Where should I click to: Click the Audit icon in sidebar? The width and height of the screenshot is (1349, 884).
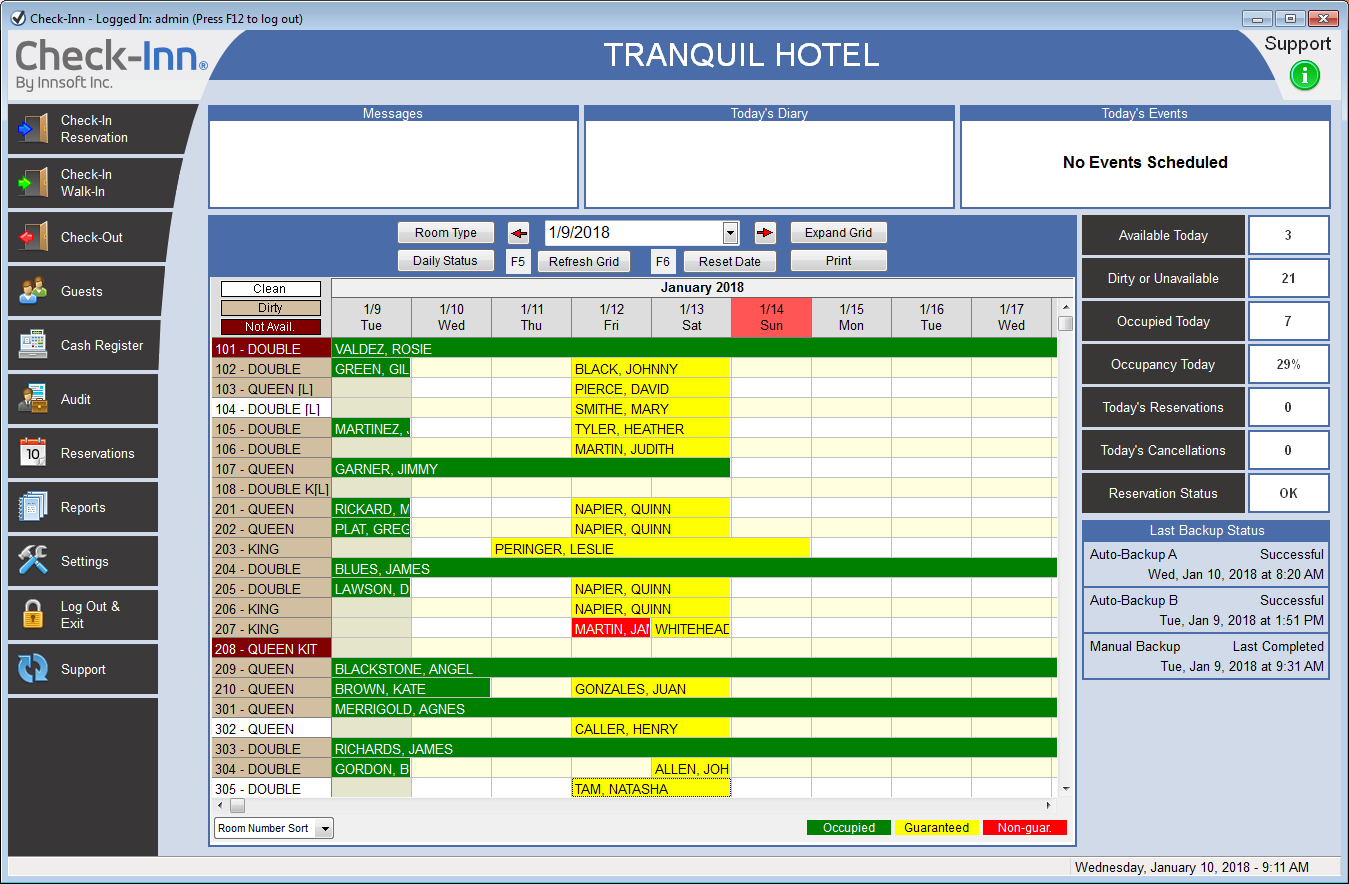[x=33, y=399]
